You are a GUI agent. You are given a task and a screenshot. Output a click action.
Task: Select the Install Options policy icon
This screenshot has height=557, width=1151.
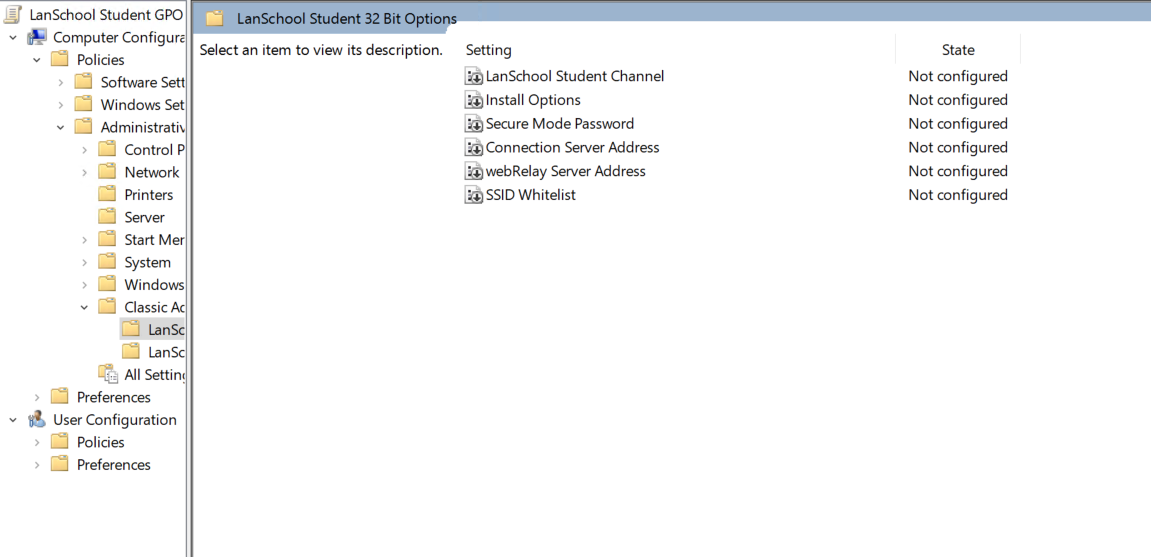(x=473, y=100)
